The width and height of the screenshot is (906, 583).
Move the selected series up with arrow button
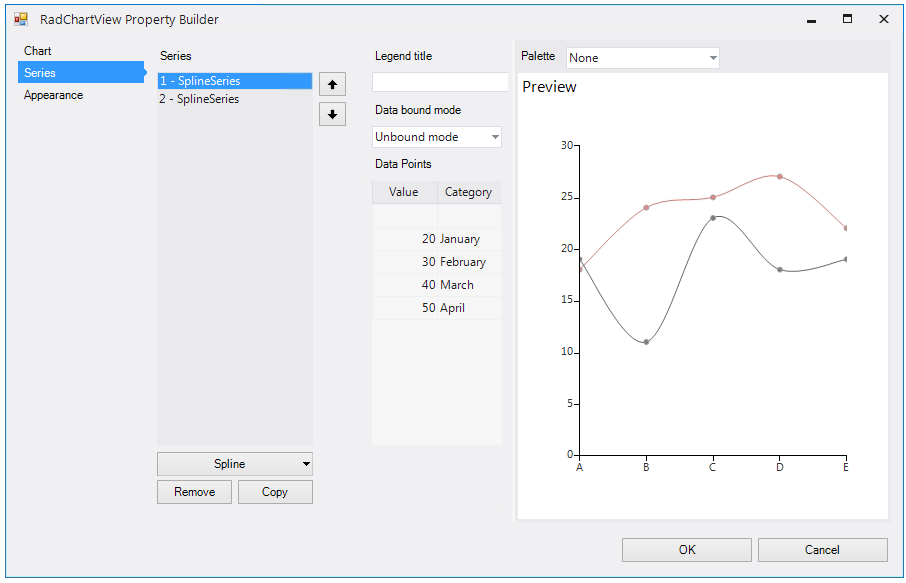point(332,84)
